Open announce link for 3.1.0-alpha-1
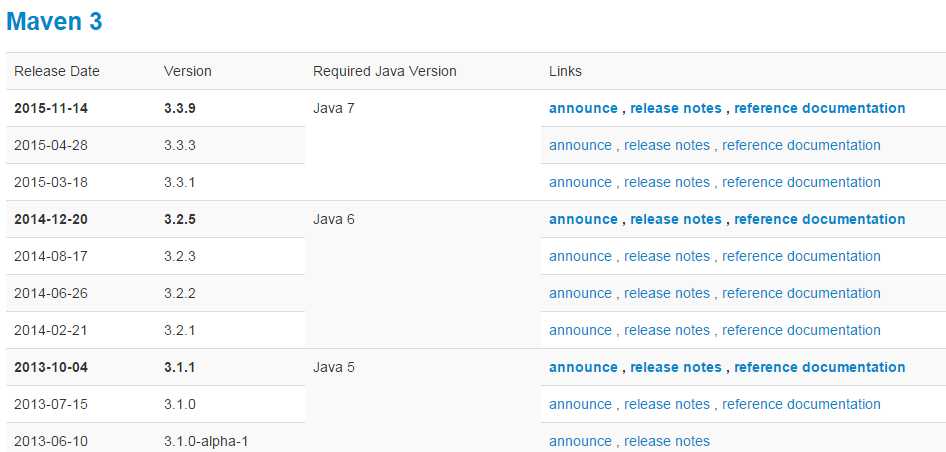946x452 pixels. (x=580, y=441)
